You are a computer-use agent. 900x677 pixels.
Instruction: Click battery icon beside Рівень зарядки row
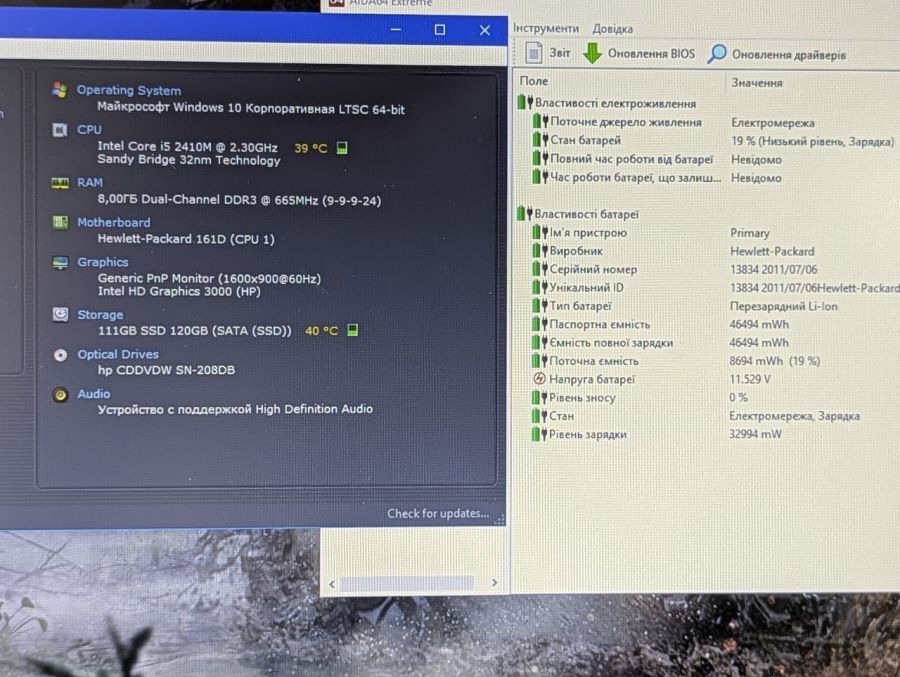pos(540,434)
